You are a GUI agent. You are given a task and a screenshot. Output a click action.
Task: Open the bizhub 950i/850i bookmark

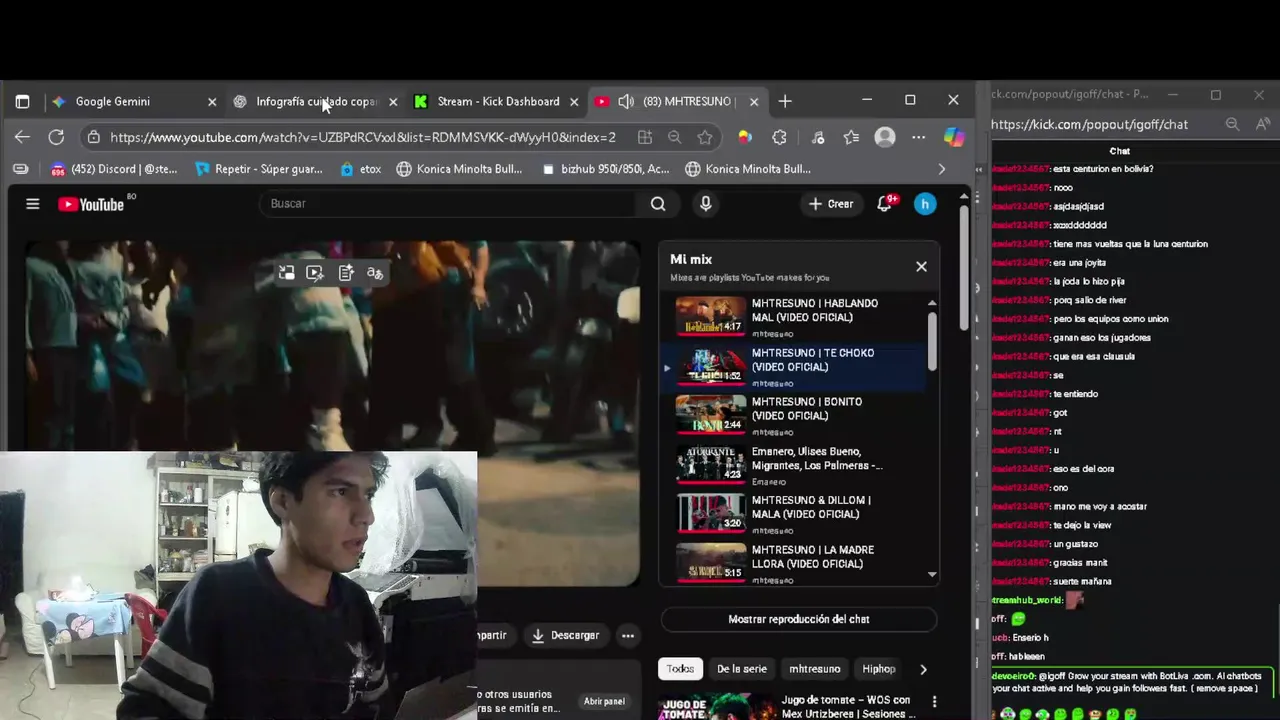pos(605,169)
